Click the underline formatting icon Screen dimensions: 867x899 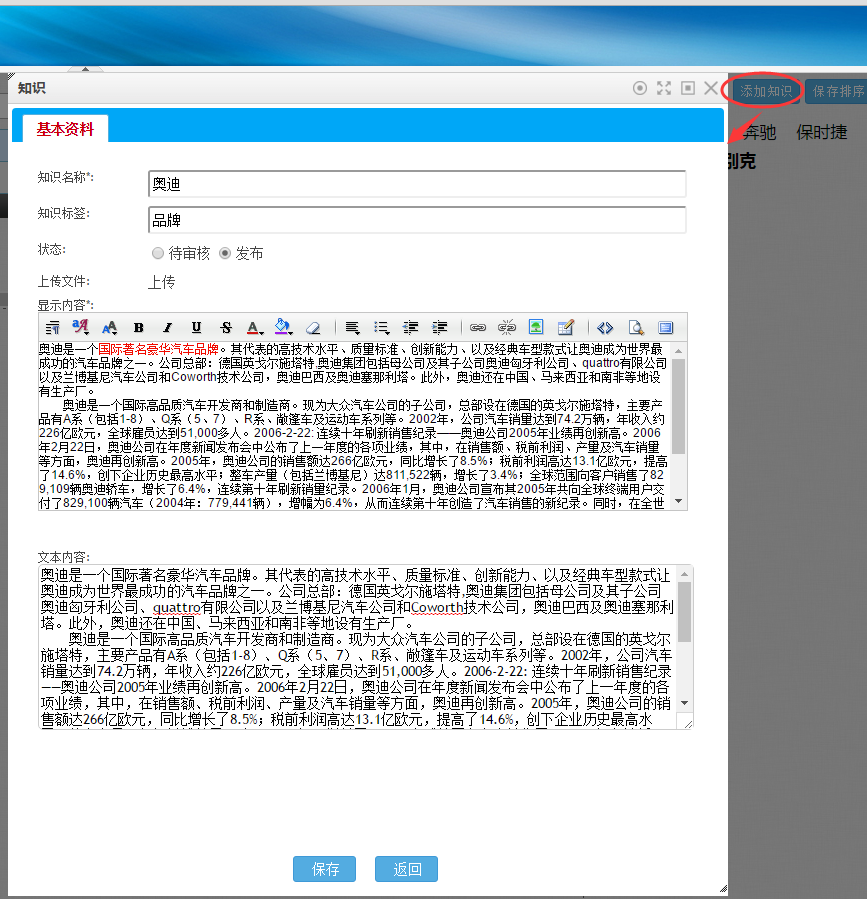[x=196, y=327]
